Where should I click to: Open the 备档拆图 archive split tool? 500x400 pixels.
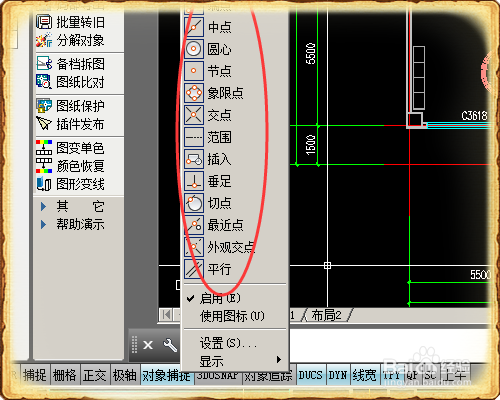coord(70,64)
